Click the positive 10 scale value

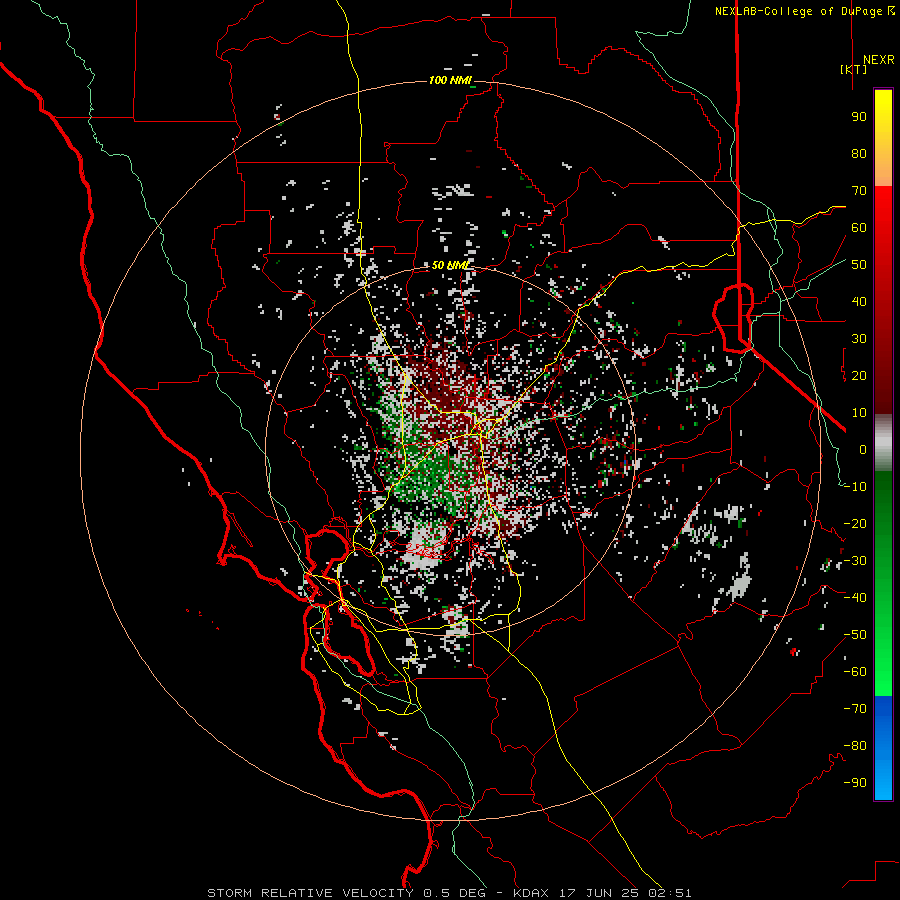click(859, 413)
